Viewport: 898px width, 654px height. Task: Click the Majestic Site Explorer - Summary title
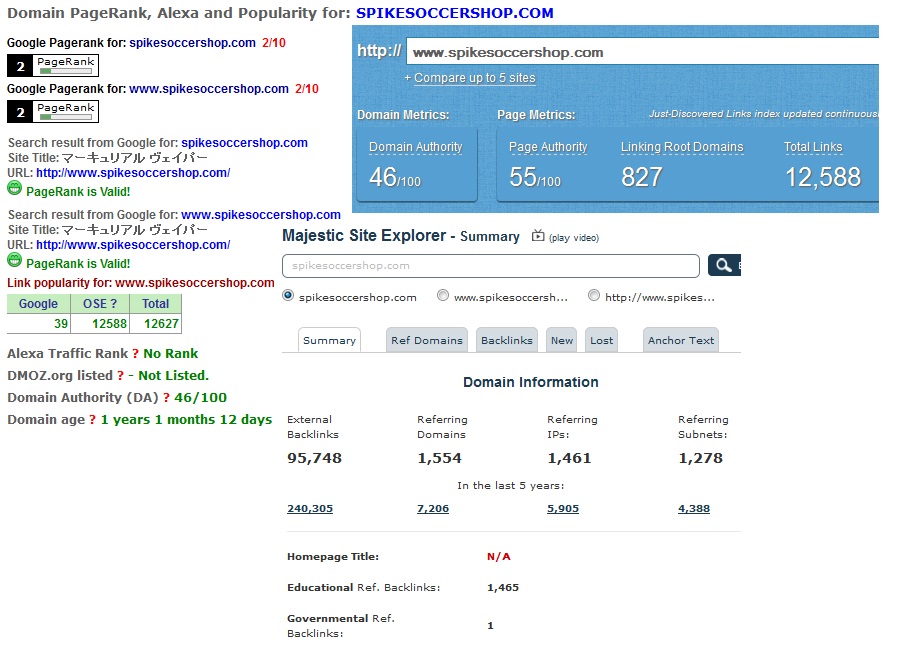tap(401, 236)
